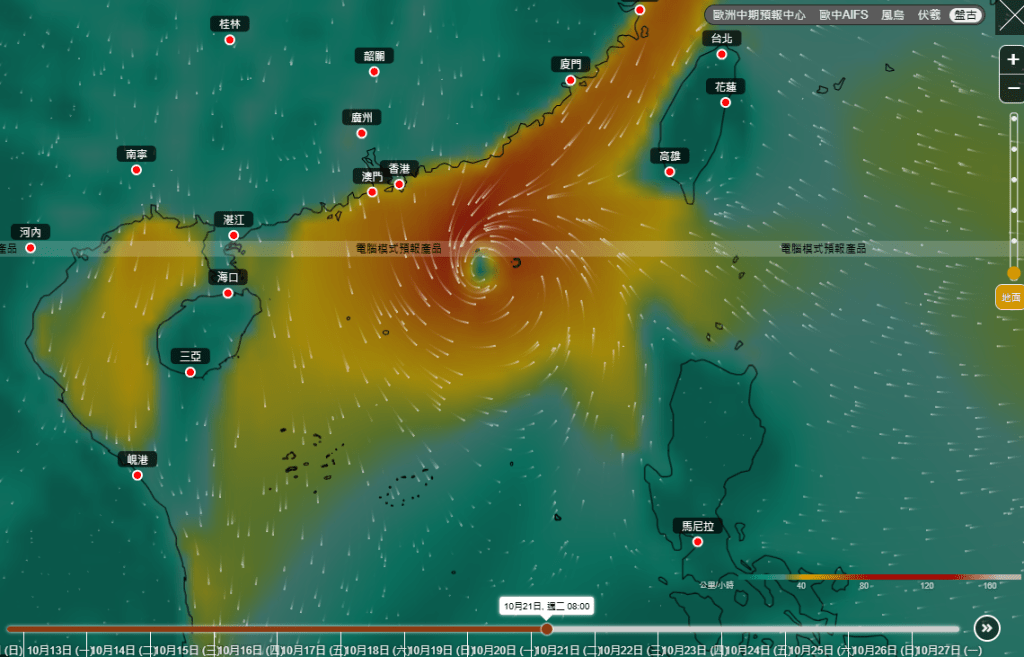This screenshot has width=1024, height=657.
Task: Zoom out the map with minus button
Action: 1013,88
